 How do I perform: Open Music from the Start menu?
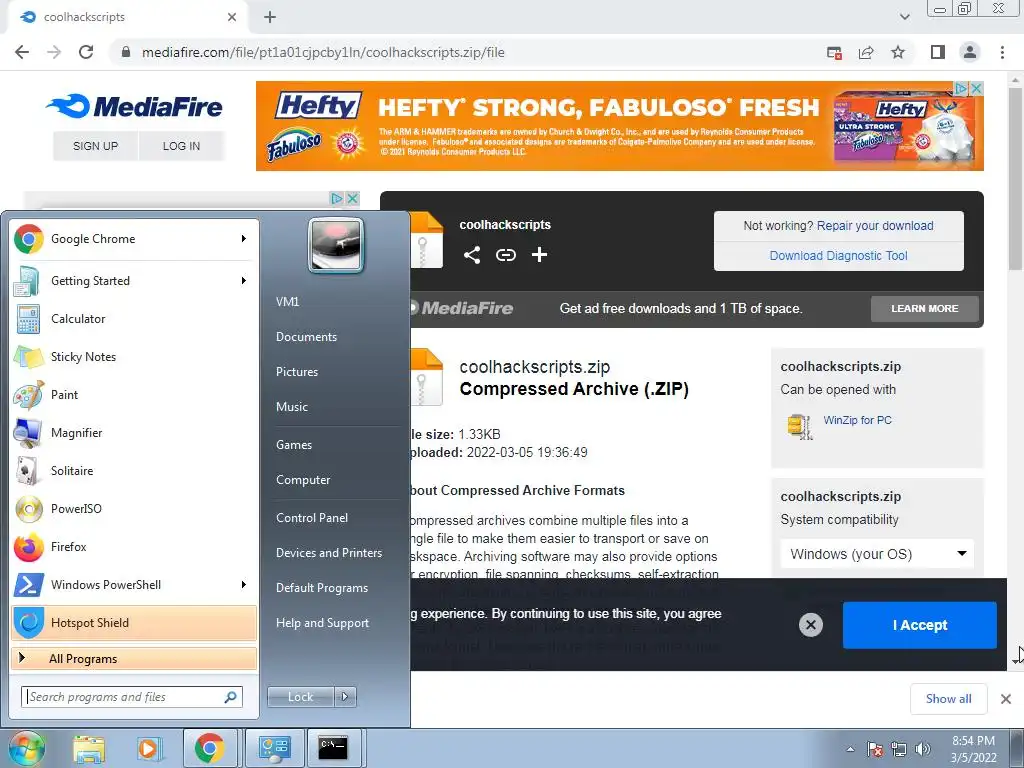coord(292,407)
